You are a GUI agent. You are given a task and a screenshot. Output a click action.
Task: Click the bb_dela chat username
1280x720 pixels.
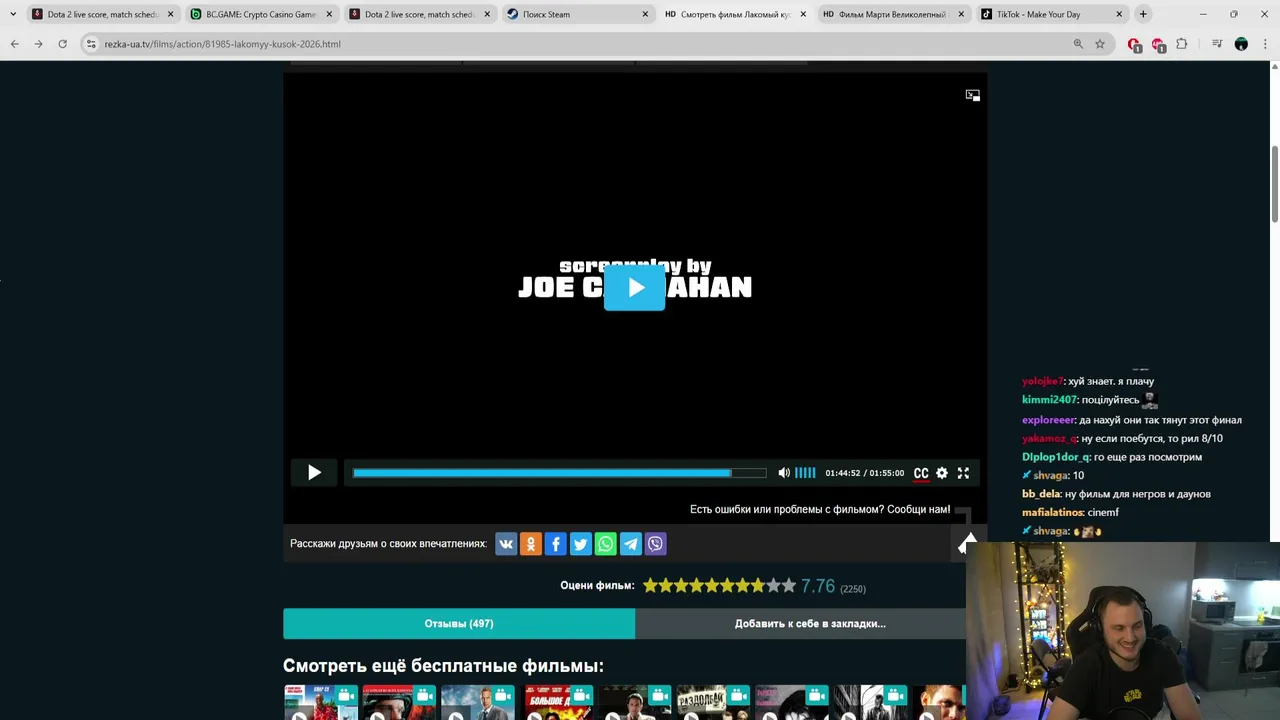point(1041,494)
